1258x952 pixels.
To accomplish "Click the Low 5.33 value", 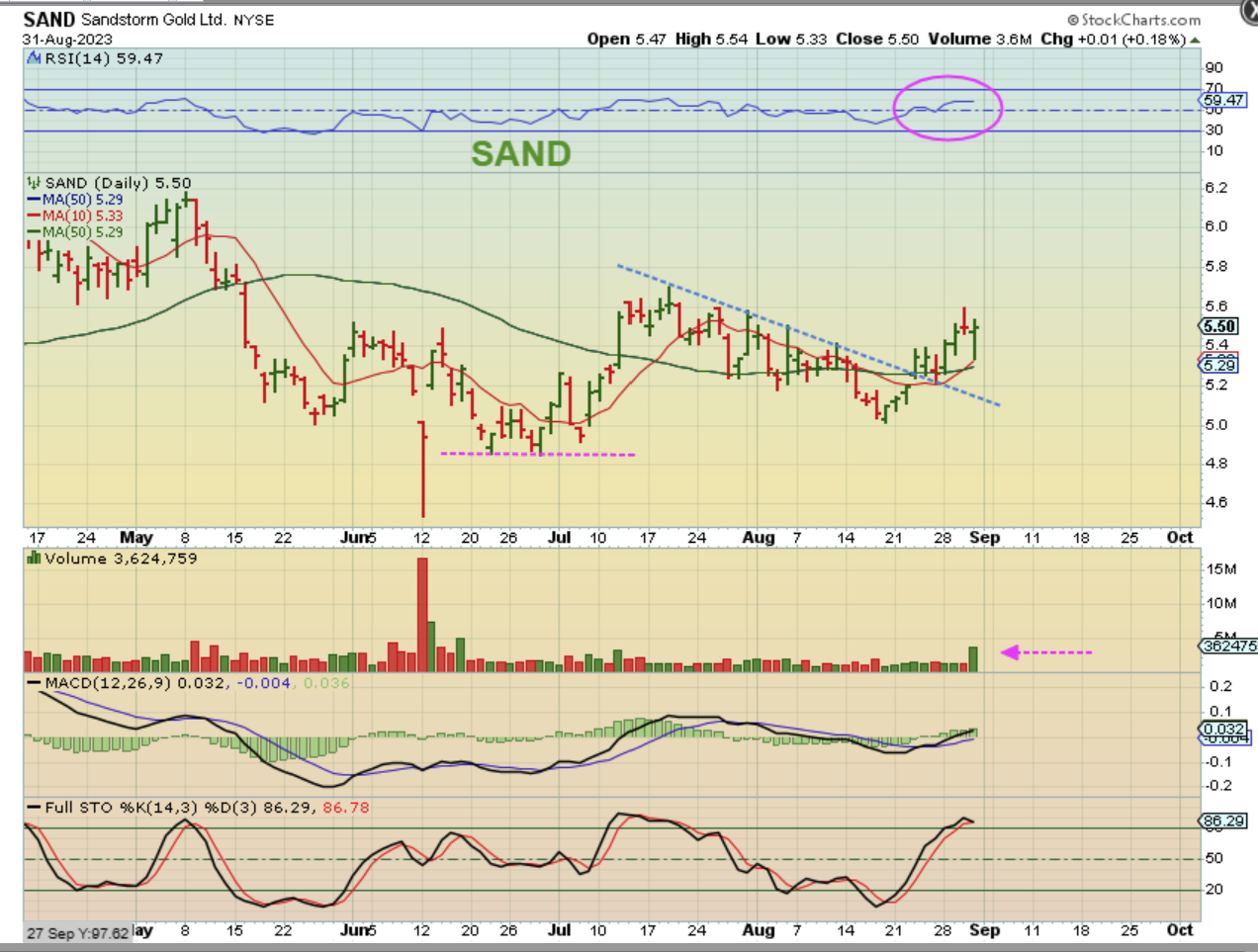I will pyautogui.click(x=792, y=40).
